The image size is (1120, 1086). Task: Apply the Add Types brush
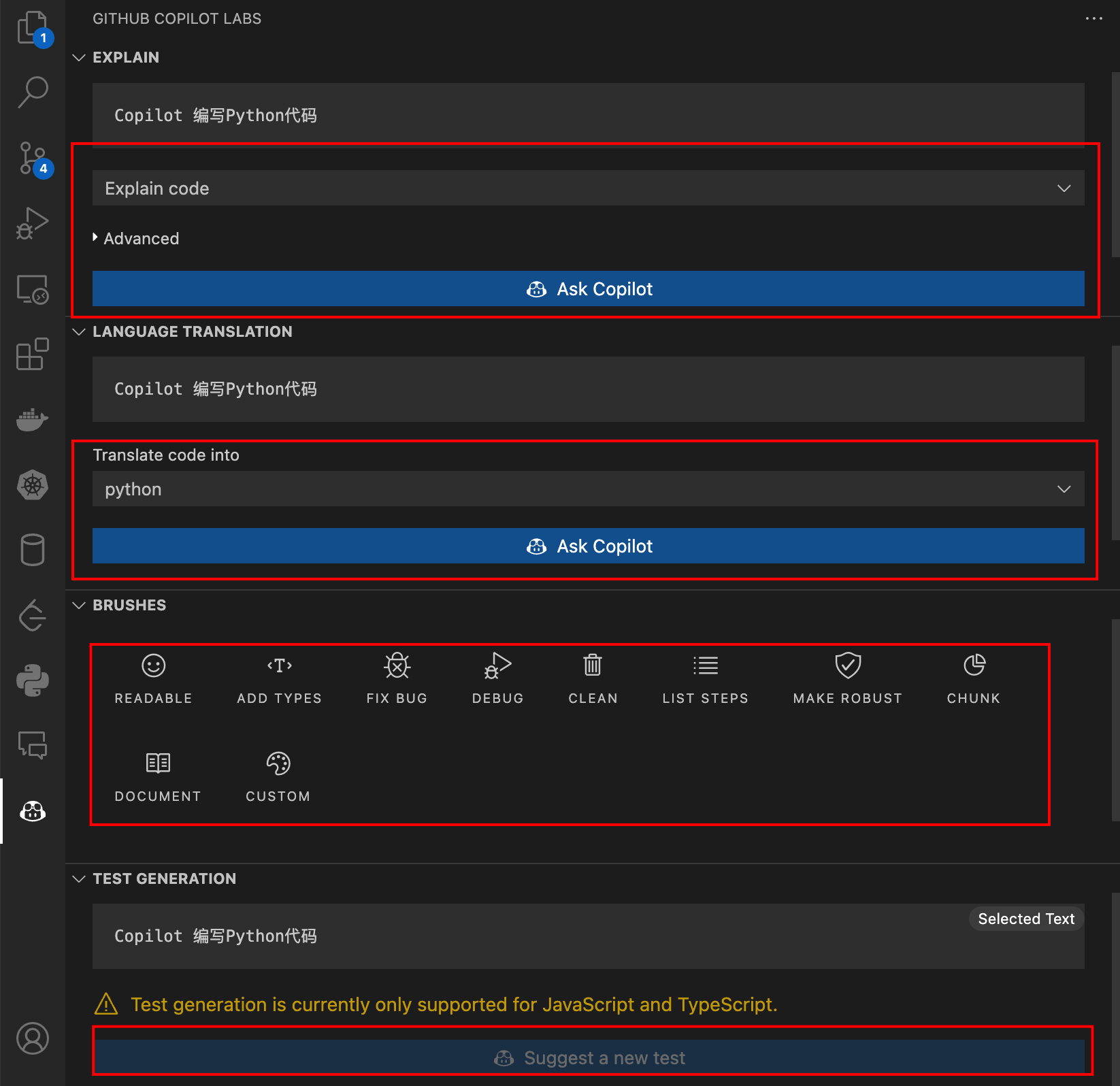pyautogui.click(x=279, y=679)
